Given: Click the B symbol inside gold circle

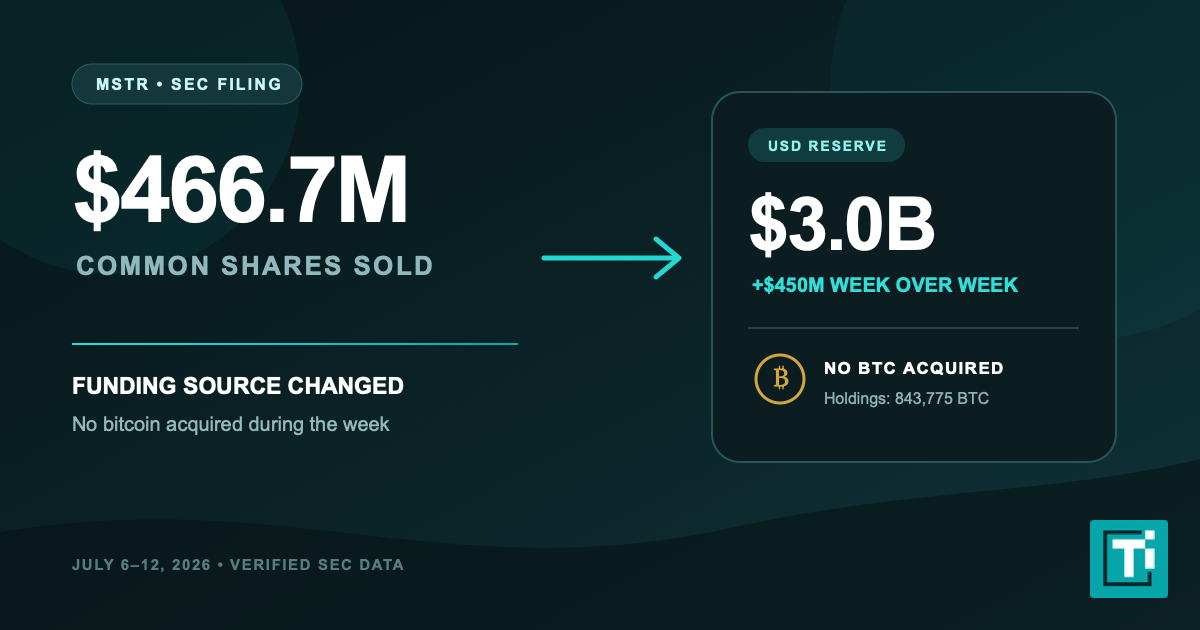Looking at the screenshot, I should point(780,379).
